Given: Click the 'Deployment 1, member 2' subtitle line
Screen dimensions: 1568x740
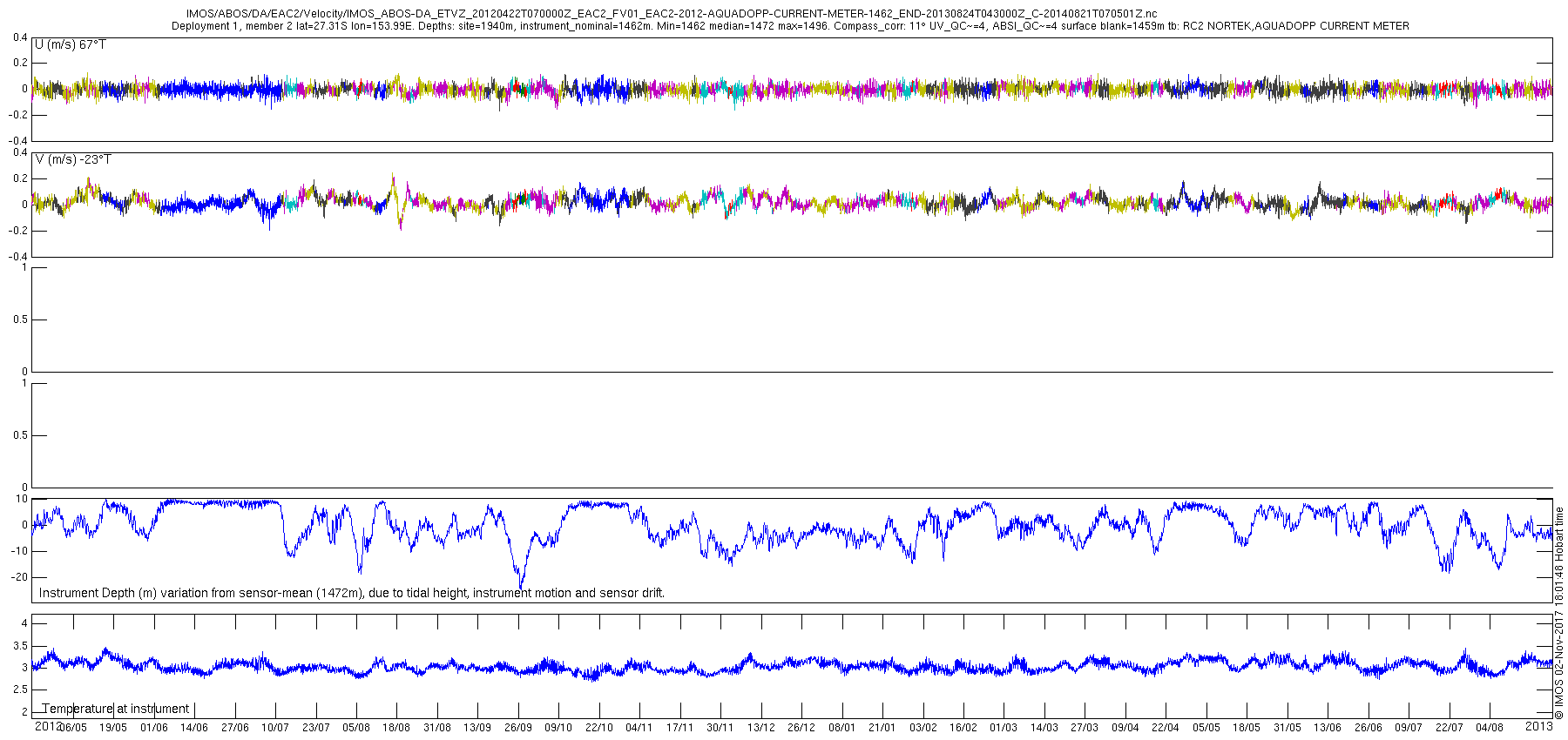Looking at the screenshot, I should click(790, 26).
